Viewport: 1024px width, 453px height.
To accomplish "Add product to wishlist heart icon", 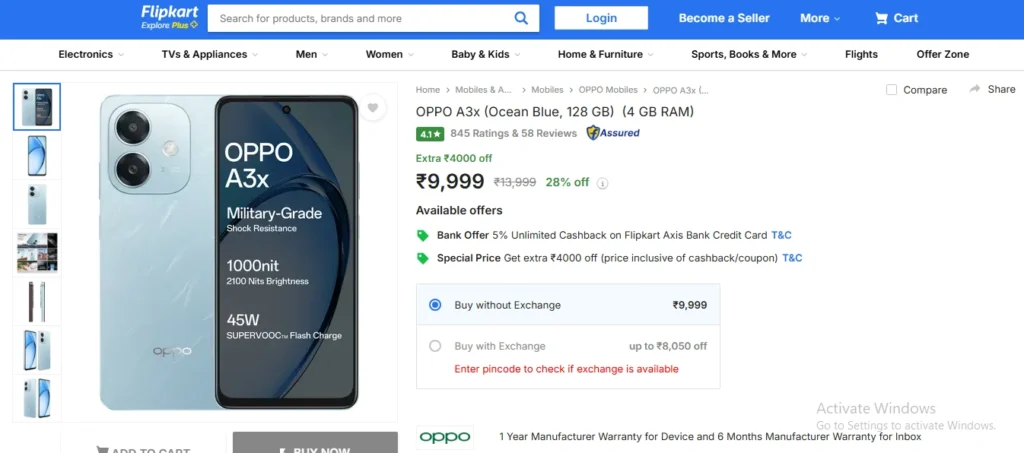I will (373, 108).
